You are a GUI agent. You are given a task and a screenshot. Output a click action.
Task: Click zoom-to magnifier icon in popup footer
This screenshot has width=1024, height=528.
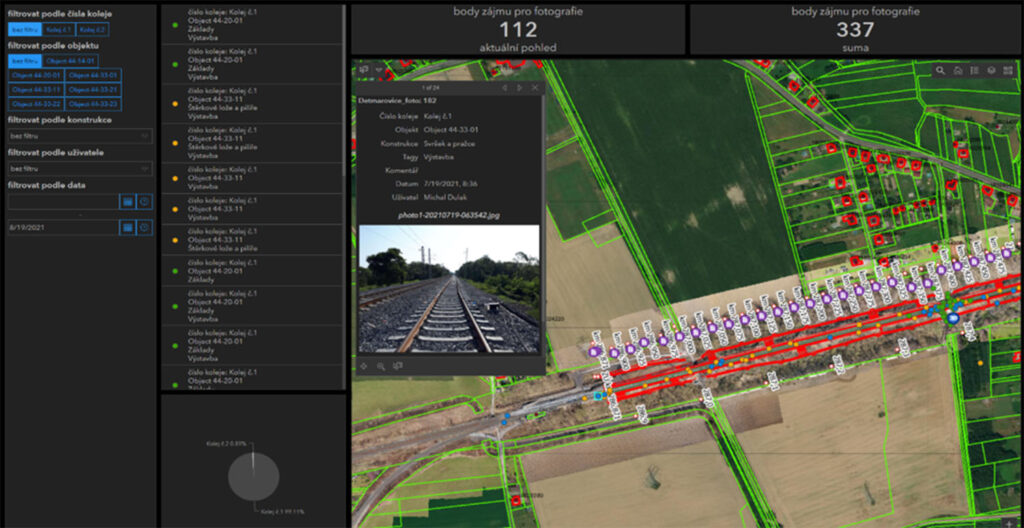click(x=381, y=366)
